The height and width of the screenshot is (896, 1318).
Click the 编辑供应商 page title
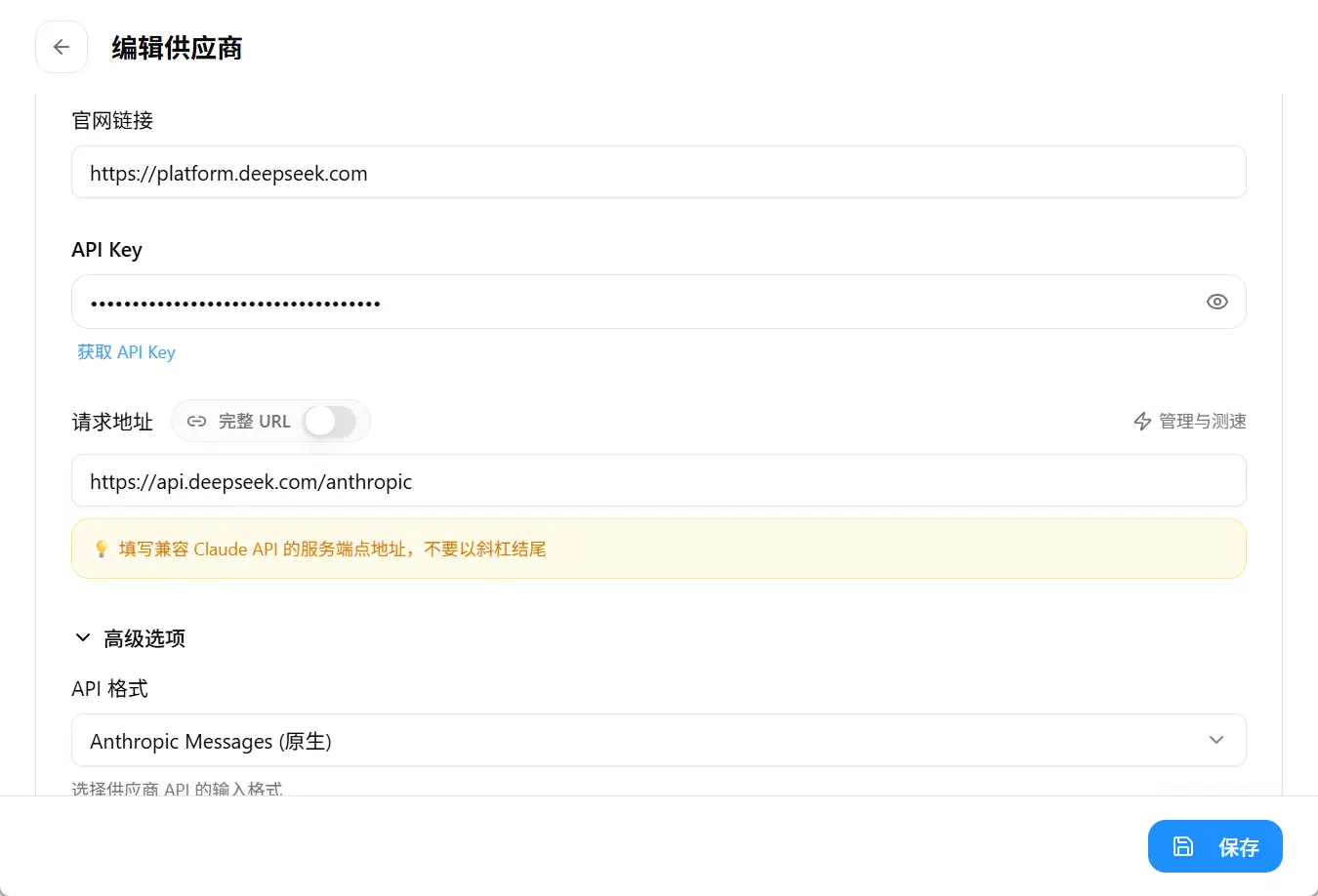(177, 48)
